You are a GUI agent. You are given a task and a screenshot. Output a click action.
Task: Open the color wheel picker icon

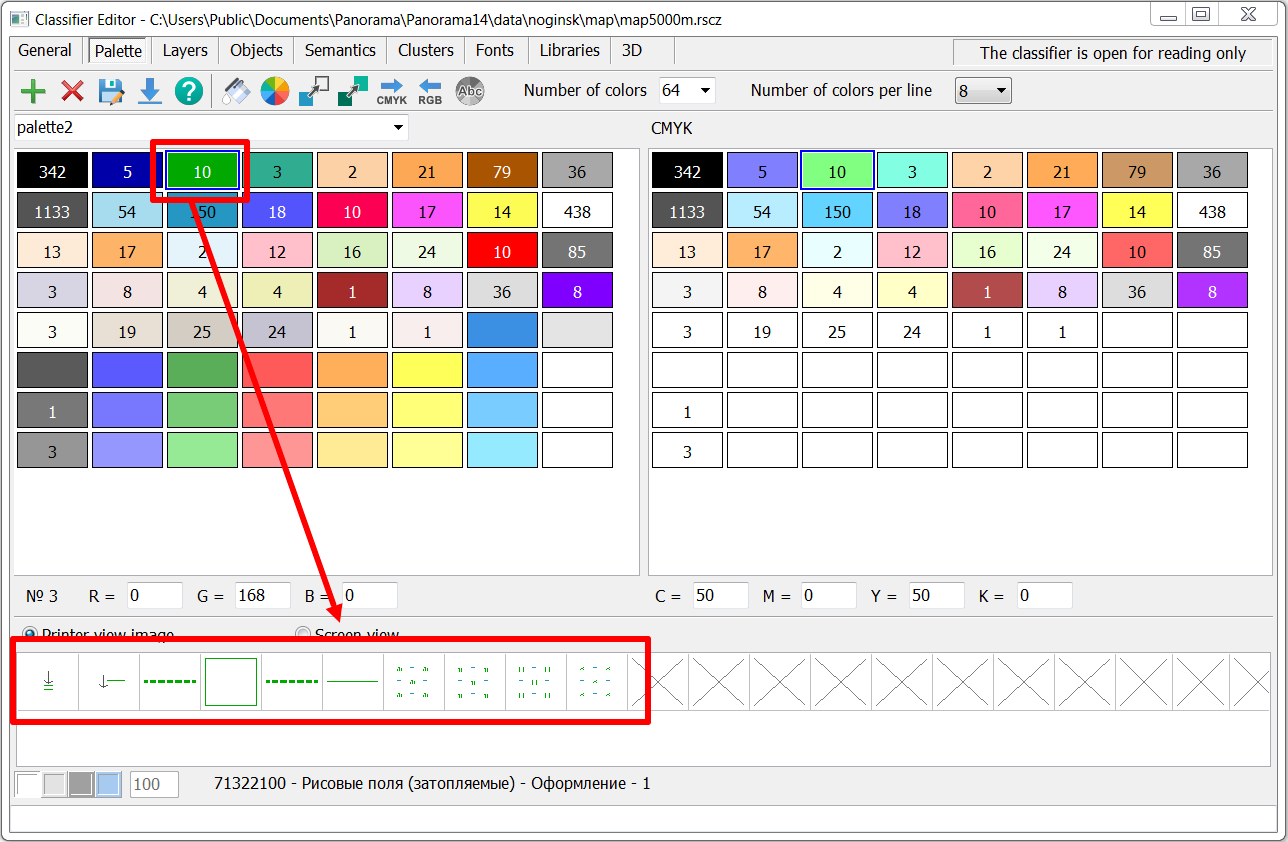pos(275,92)
